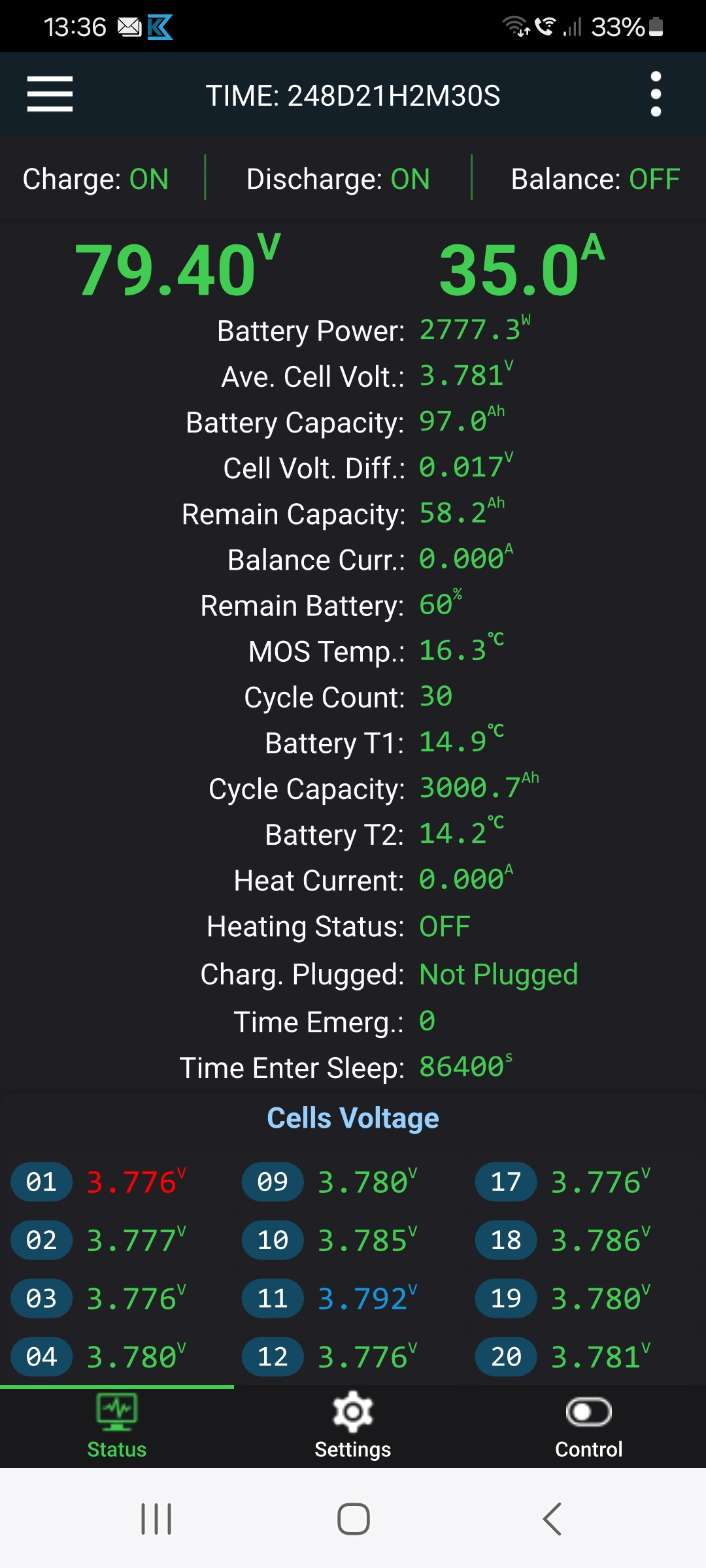Tap the mail notification icon

[129, 27]
